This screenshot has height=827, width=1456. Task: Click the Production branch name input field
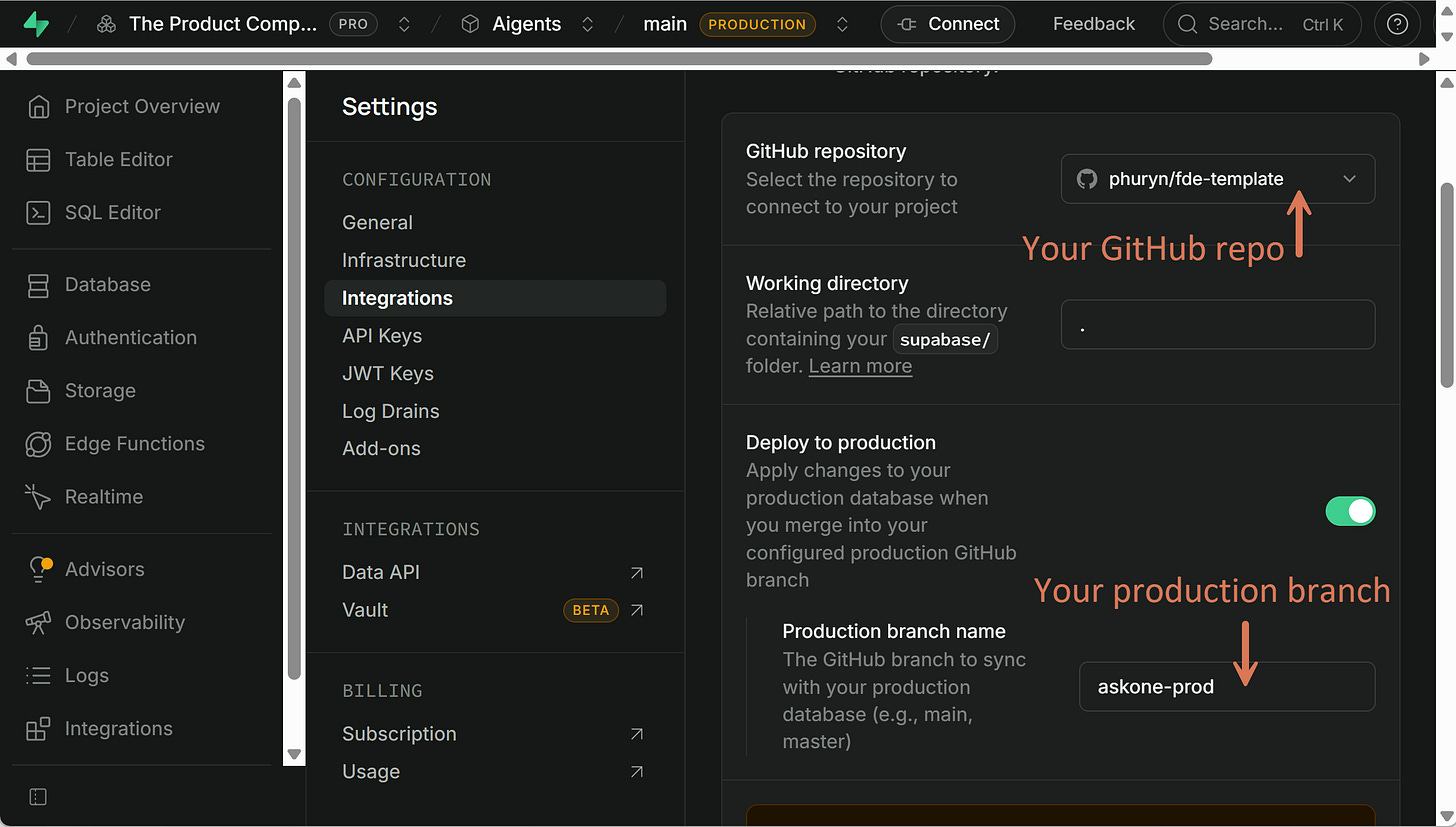1227,687
